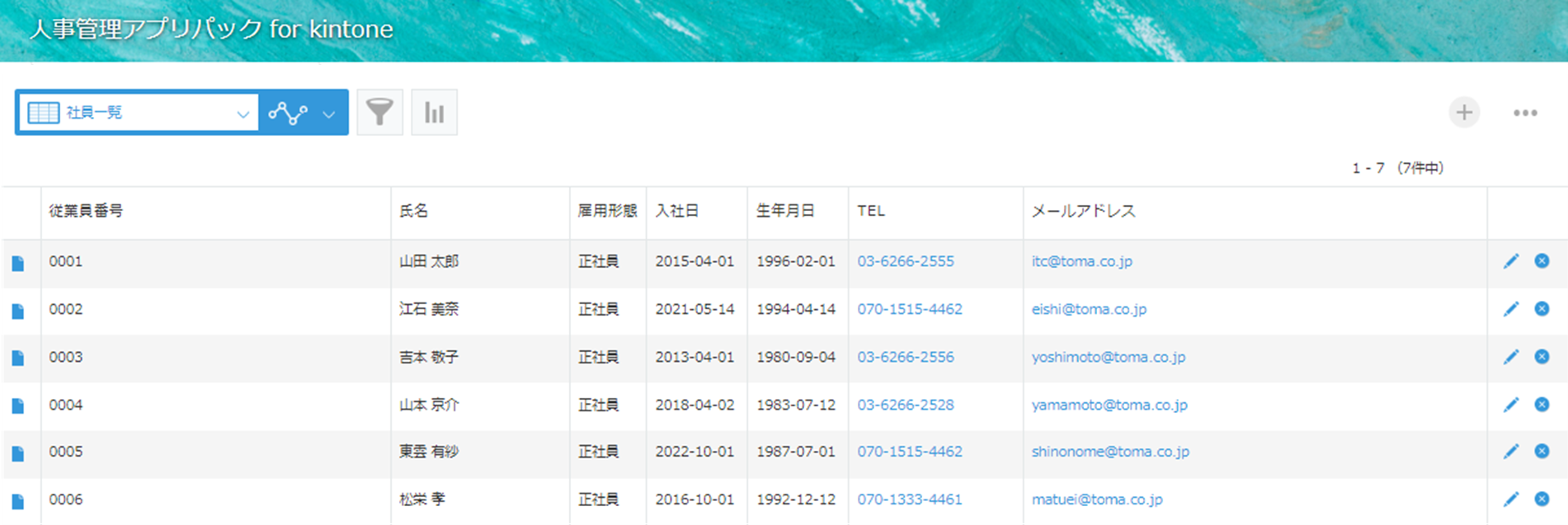The image size is (1568, 525).
Task: Edit the record of 江石 美奈
Action: click(x=1511, y=309)
